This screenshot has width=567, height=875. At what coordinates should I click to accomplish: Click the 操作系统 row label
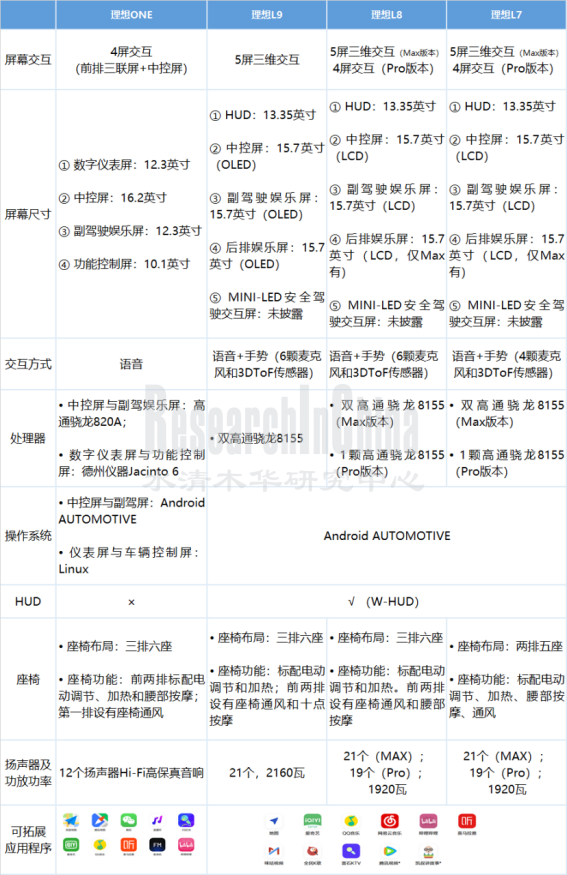coord(28,536)
